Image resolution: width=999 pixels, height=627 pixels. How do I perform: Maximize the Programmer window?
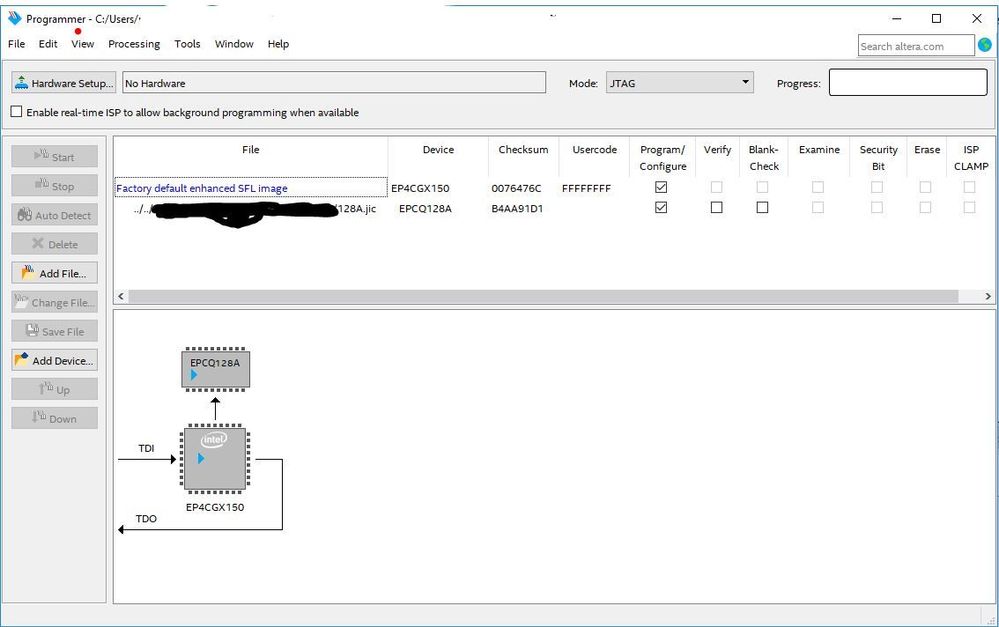[937, 18]
